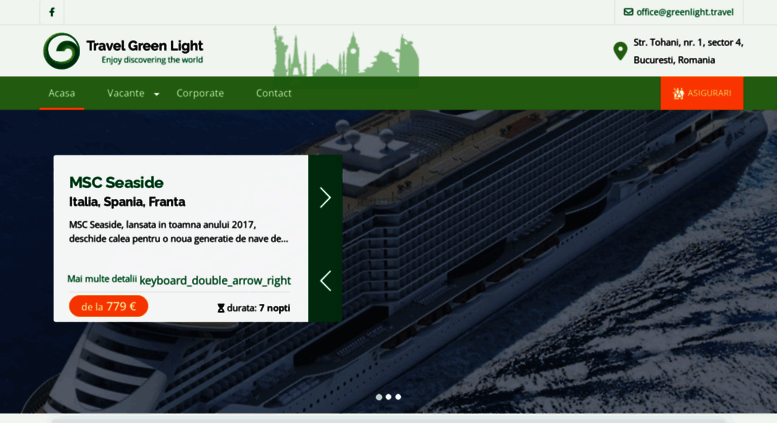Click Travel Green Light site title
The height and width of the screenshot is (423, 777).
click(x=145, y=46)
